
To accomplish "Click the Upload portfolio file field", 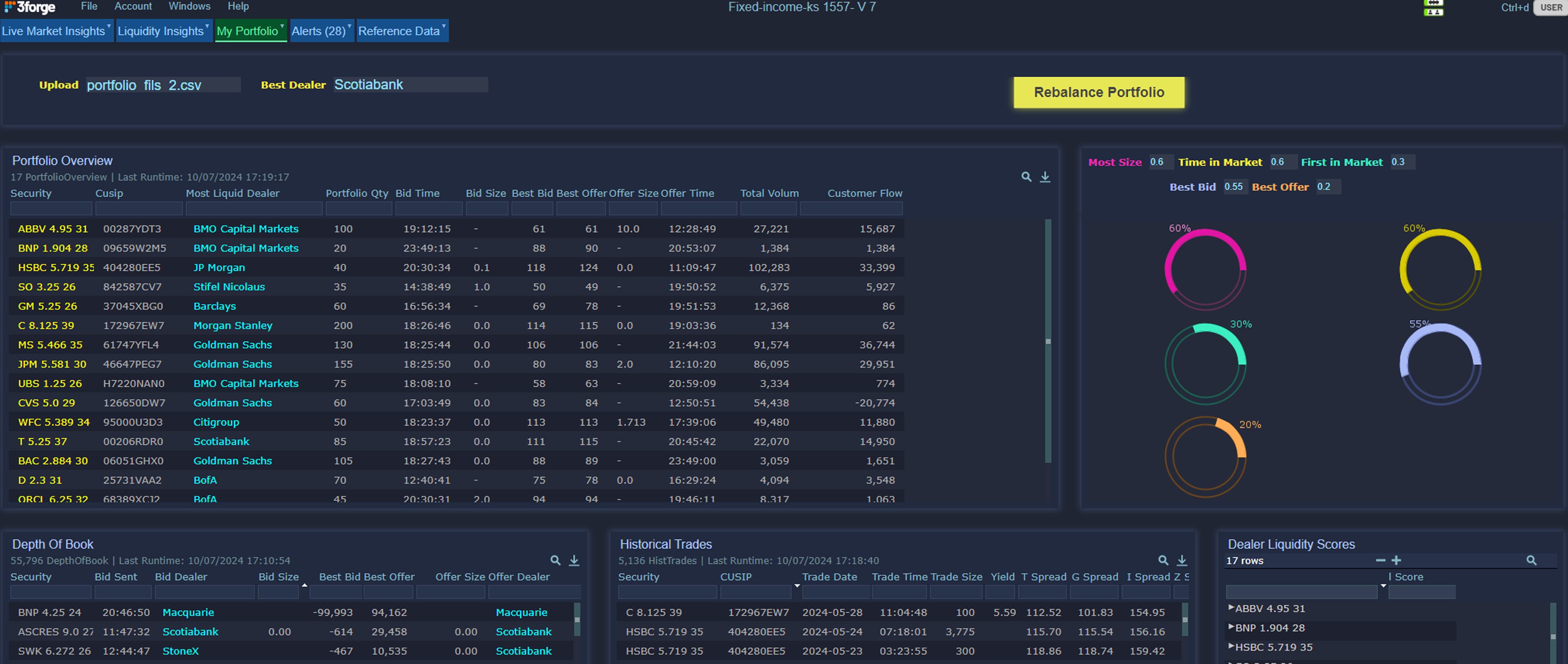I will [x=163, y=85].
